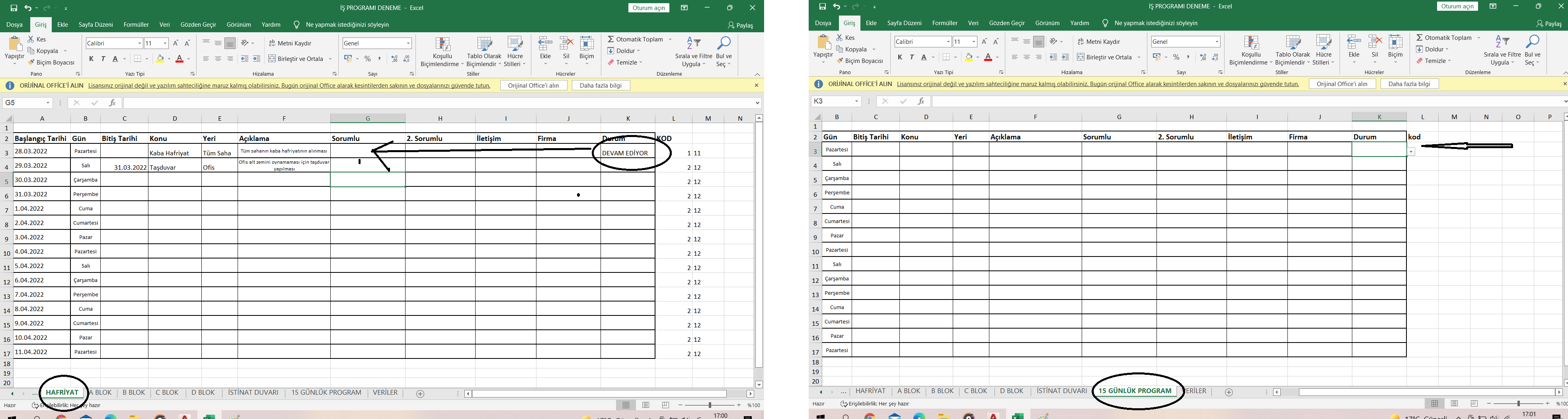Click the percent style icon in left window
1568x419 pixels.
368,59
